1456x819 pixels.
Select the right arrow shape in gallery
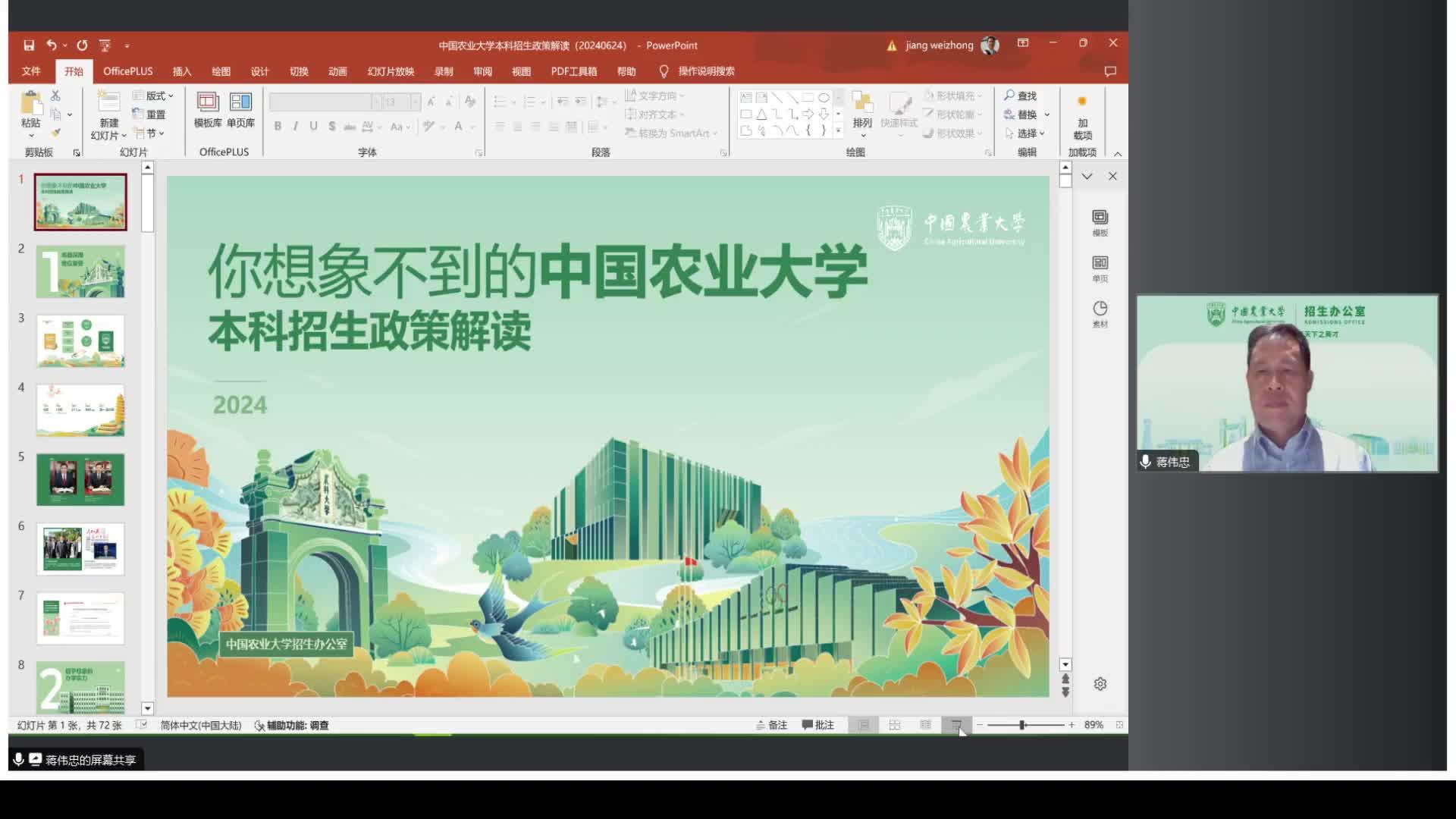pos(808,115)
